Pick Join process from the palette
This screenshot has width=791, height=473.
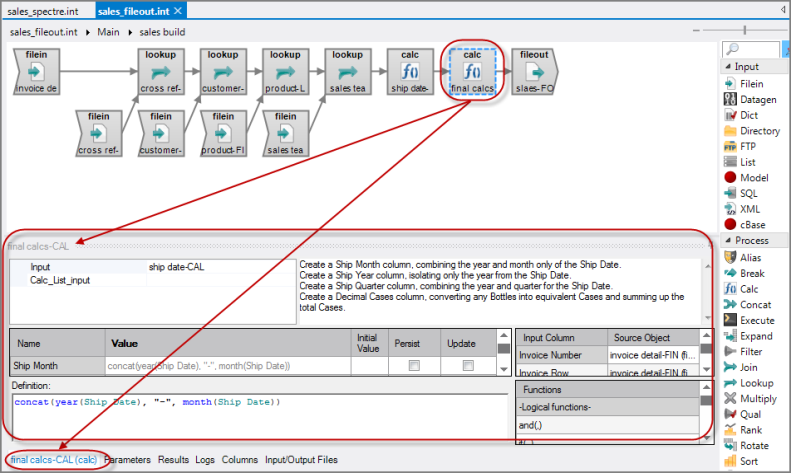(x=741, y=367)
